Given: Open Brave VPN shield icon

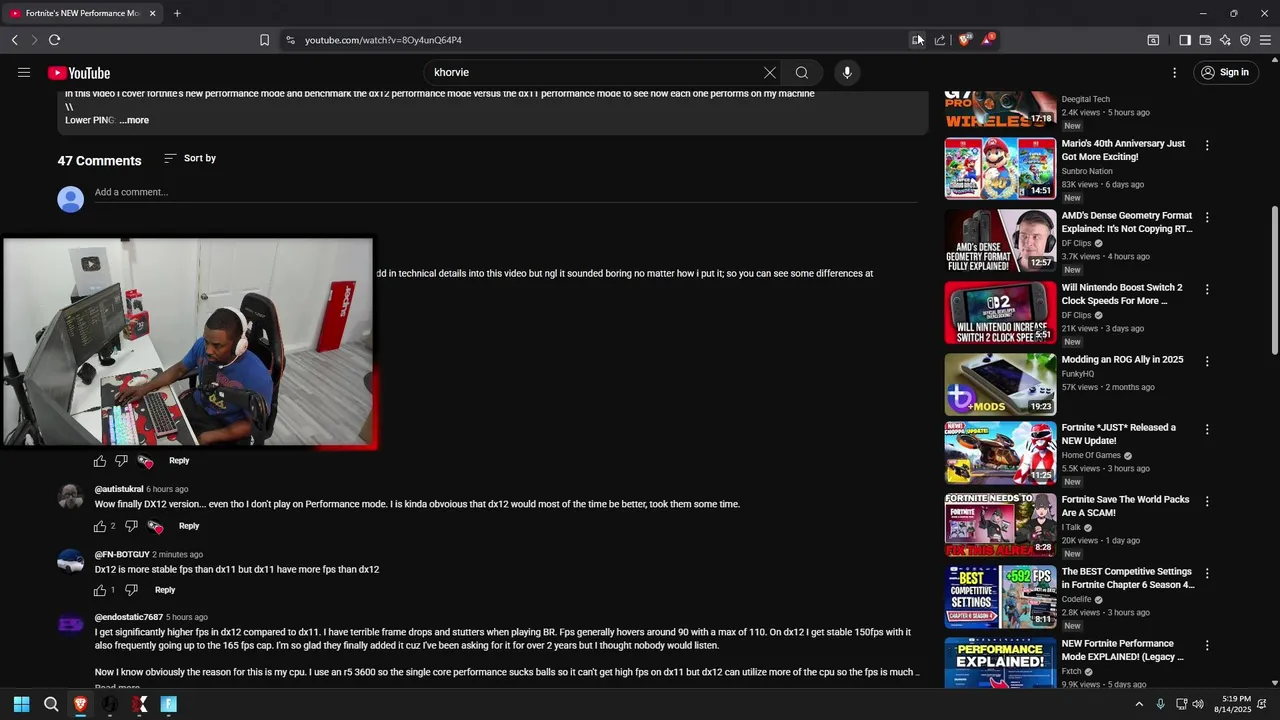Looking at the screenshot, I should tap(1245, 40).
